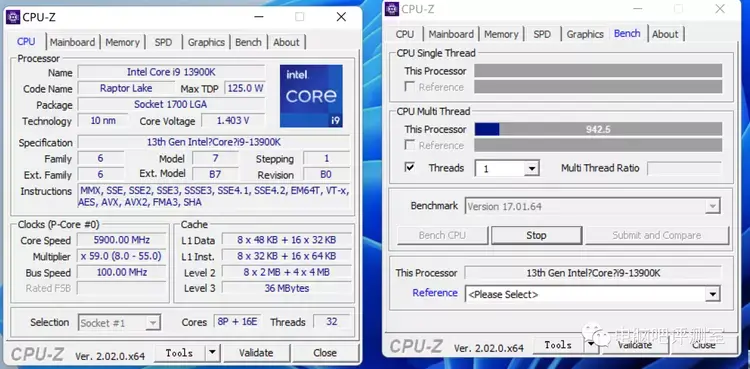Switch to SPD tab in right window
This screenshot has width=750, height=369.
[x=542, y=34]
